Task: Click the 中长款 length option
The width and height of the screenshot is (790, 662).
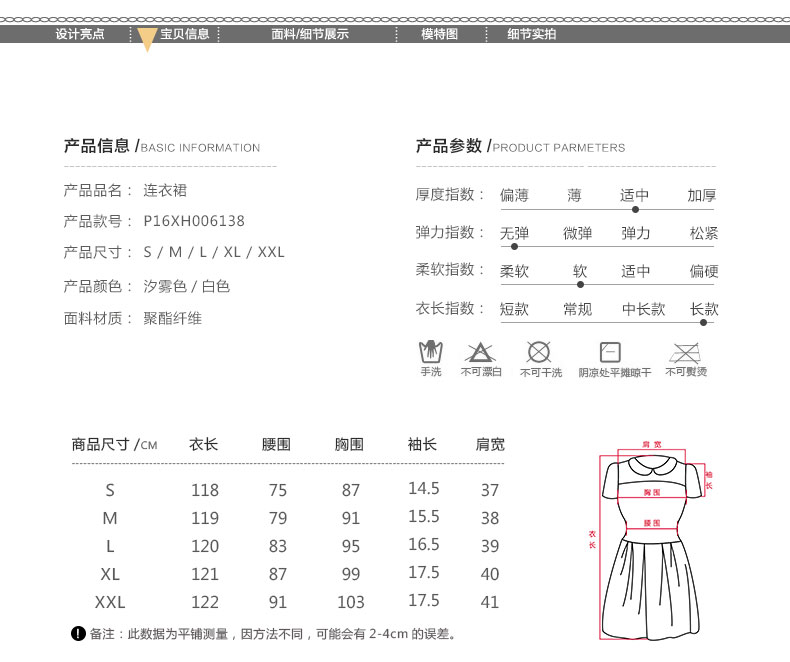Action: tap(644, 309)
